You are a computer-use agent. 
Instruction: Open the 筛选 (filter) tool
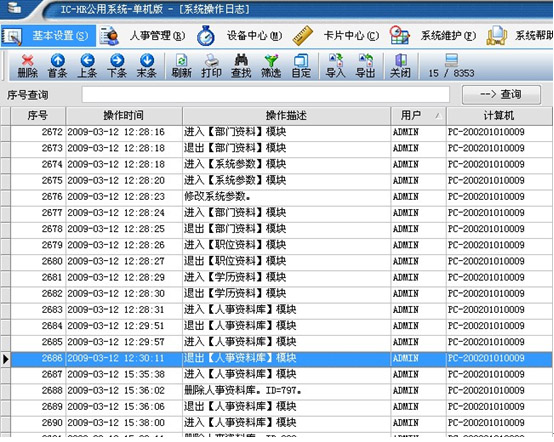point(271,66)
